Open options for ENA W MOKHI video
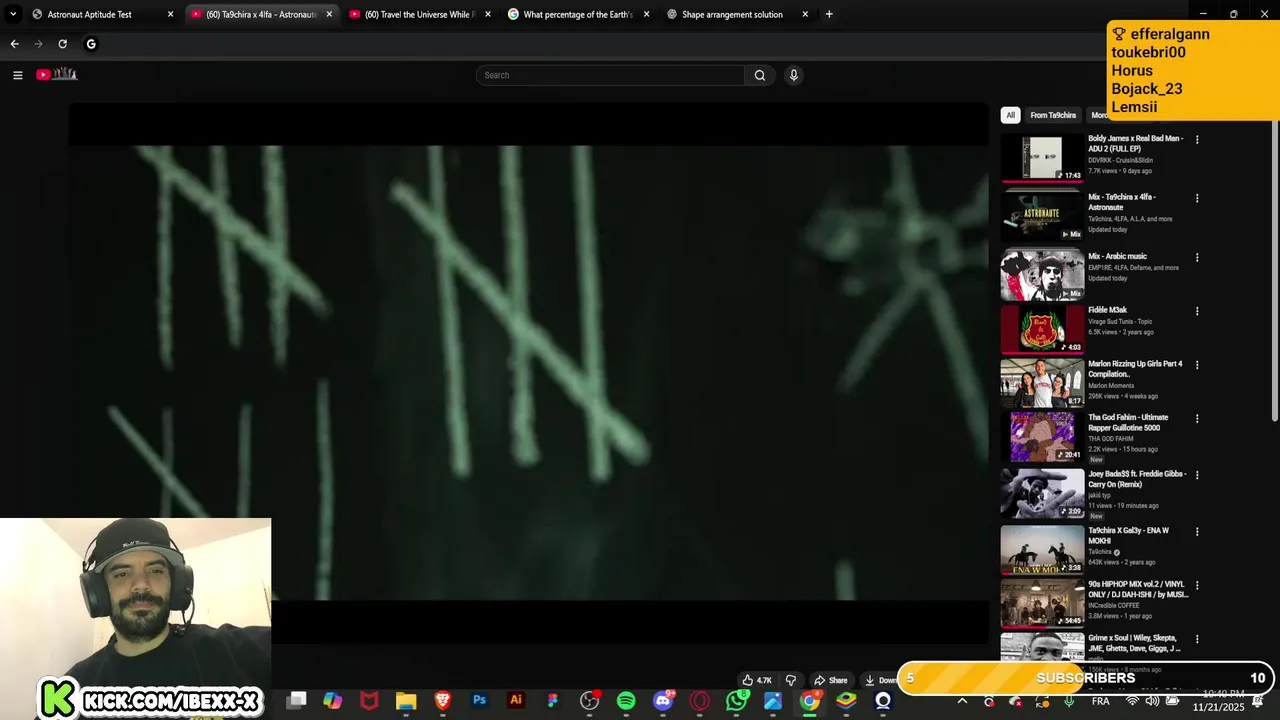This screenshot has height=720, width=1280. pos(1197,532)
